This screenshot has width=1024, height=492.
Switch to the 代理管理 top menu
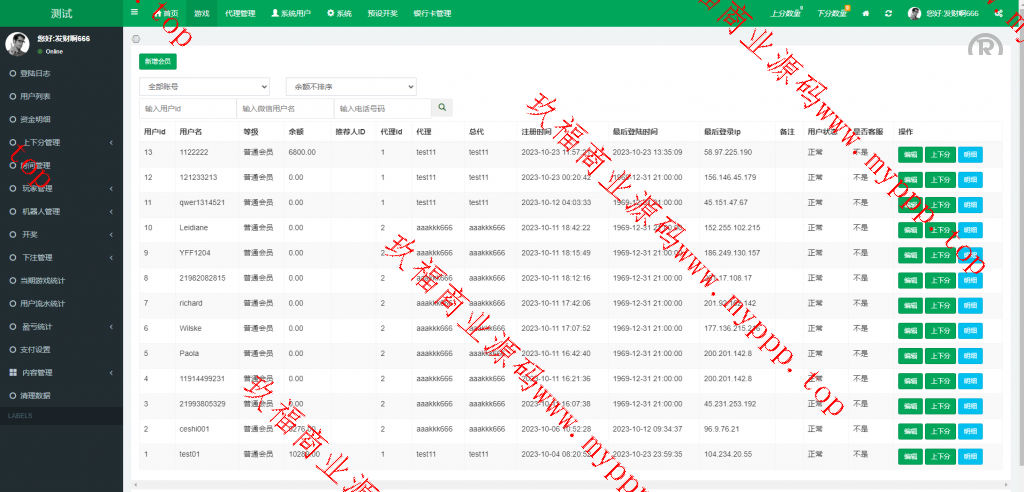coord(240,14)
